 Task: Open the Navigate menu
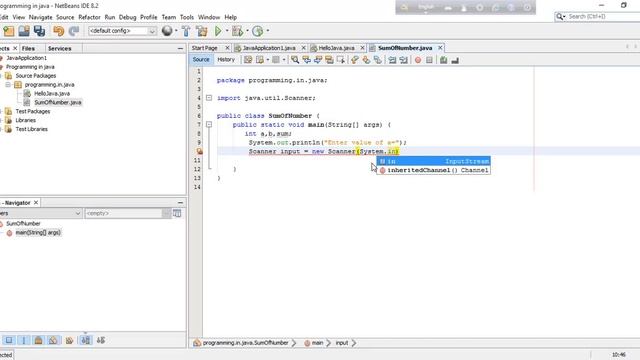(x=40, y=17)
